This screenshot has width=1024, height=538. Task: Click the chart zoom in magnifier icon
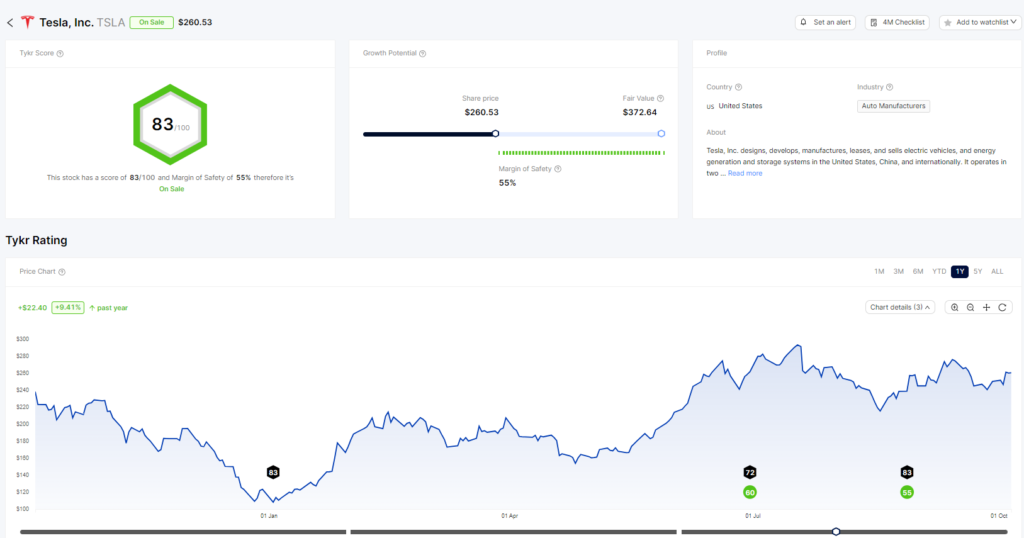955,307
